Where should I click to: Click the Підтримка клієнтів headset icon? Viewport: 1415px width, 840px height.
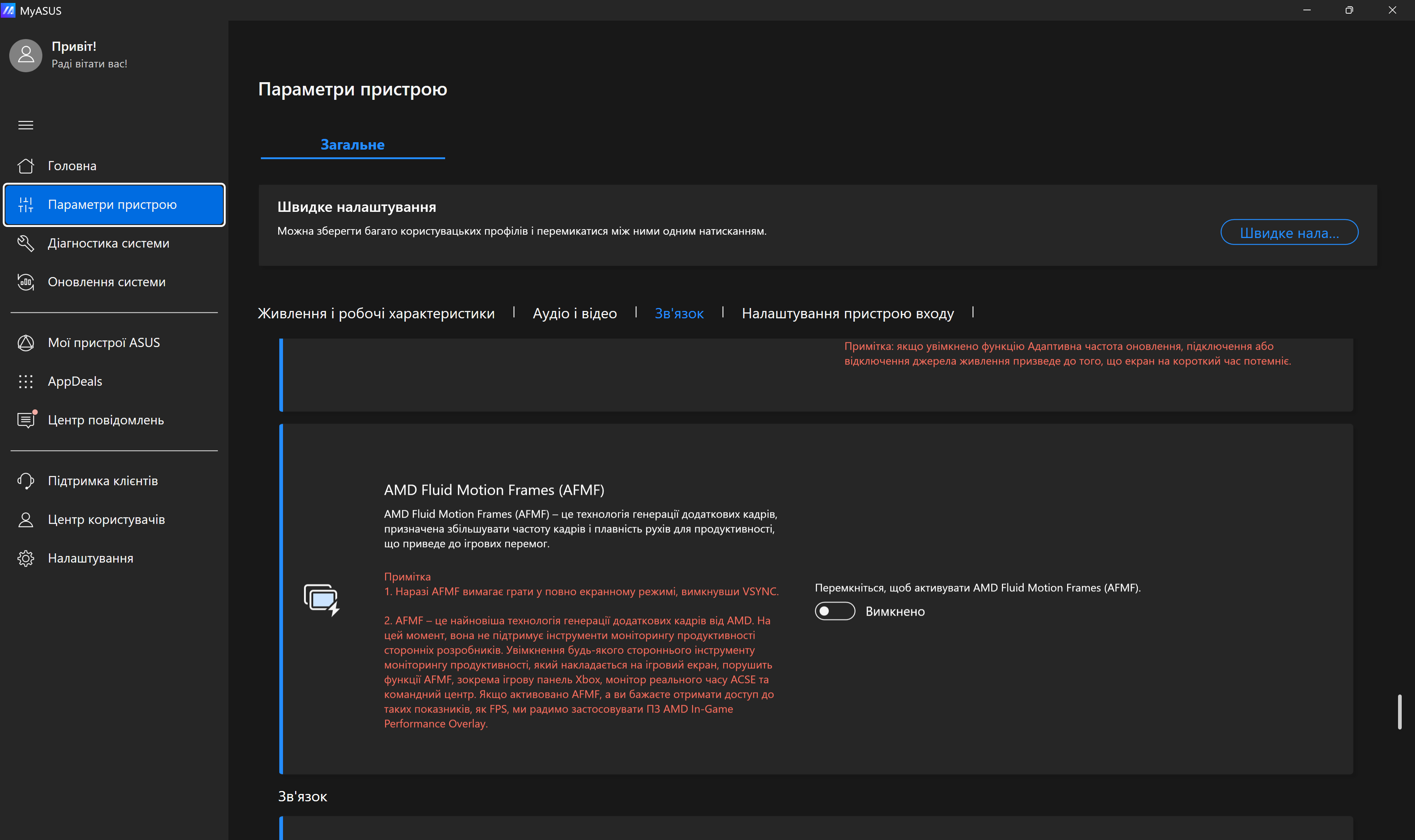(25, 480)
